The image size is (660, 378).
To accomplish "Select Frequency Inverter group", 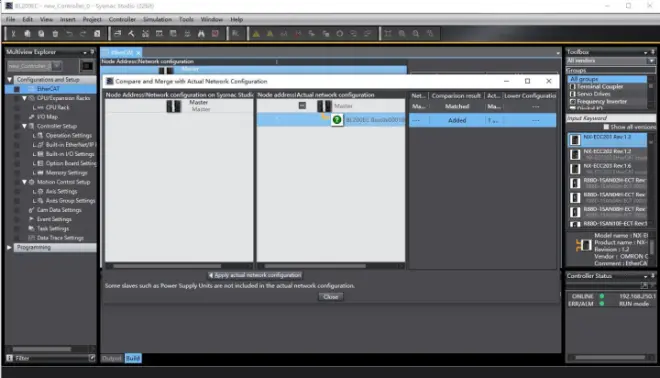I will (x=602, y=101).
